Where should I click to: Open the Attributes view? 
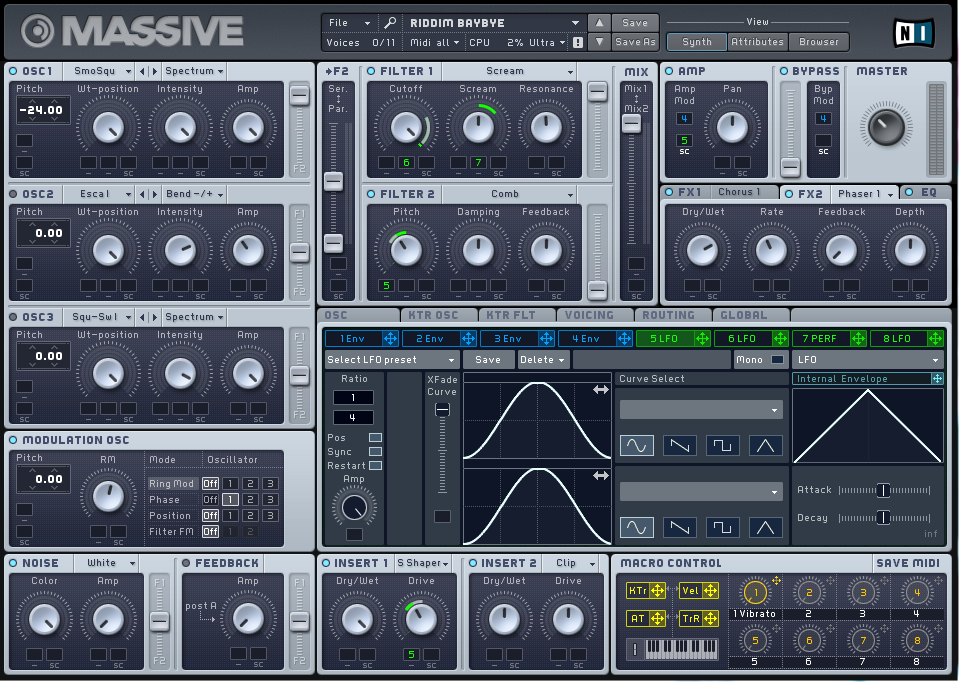[757, 42]
